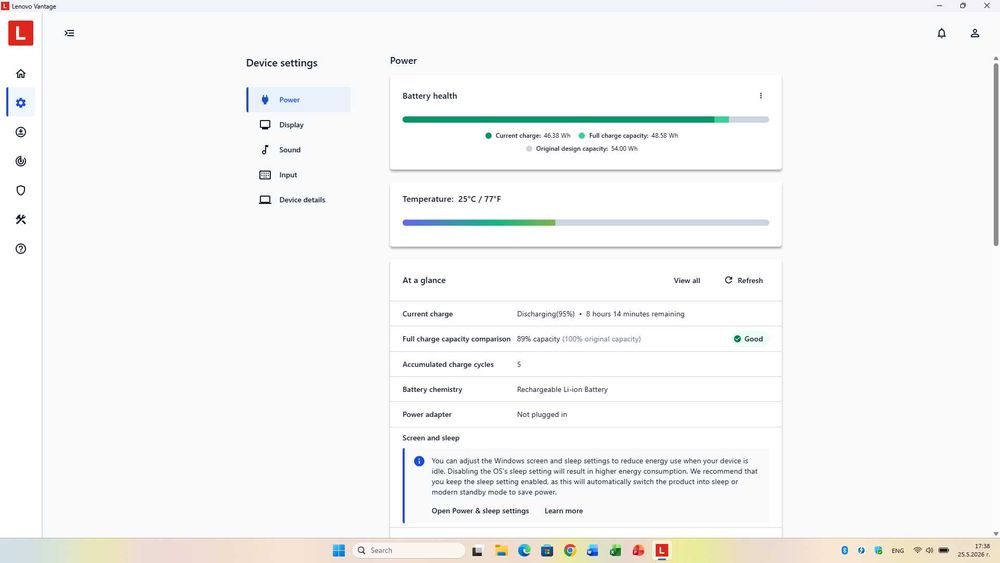Screen dimensions: 1000x563
Task: Open the user account profile icon
Action: click(x=974, y=33)
